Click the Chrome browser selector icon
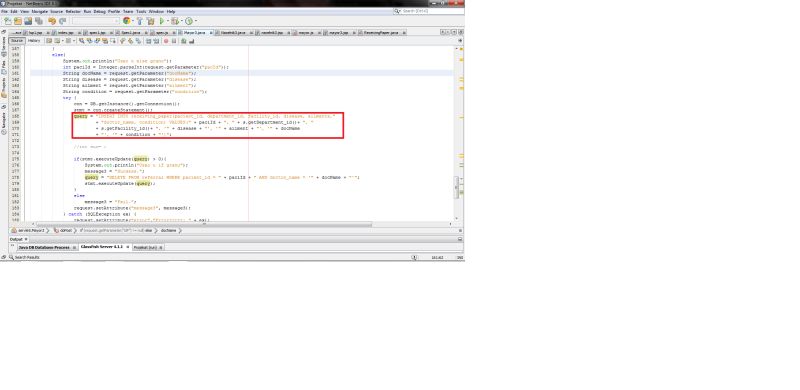Viewport: 800px width, 390px height. click(x=127, y=21)
